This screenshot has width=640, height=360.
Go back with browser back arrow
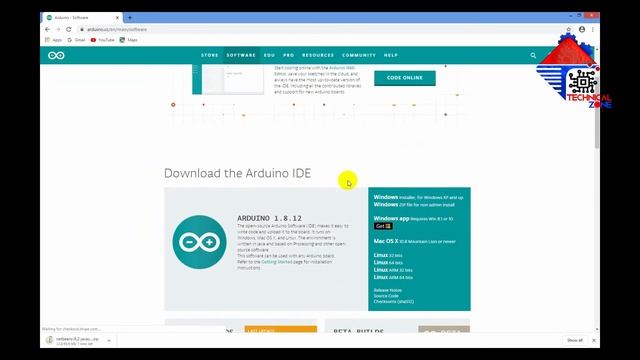47,29
